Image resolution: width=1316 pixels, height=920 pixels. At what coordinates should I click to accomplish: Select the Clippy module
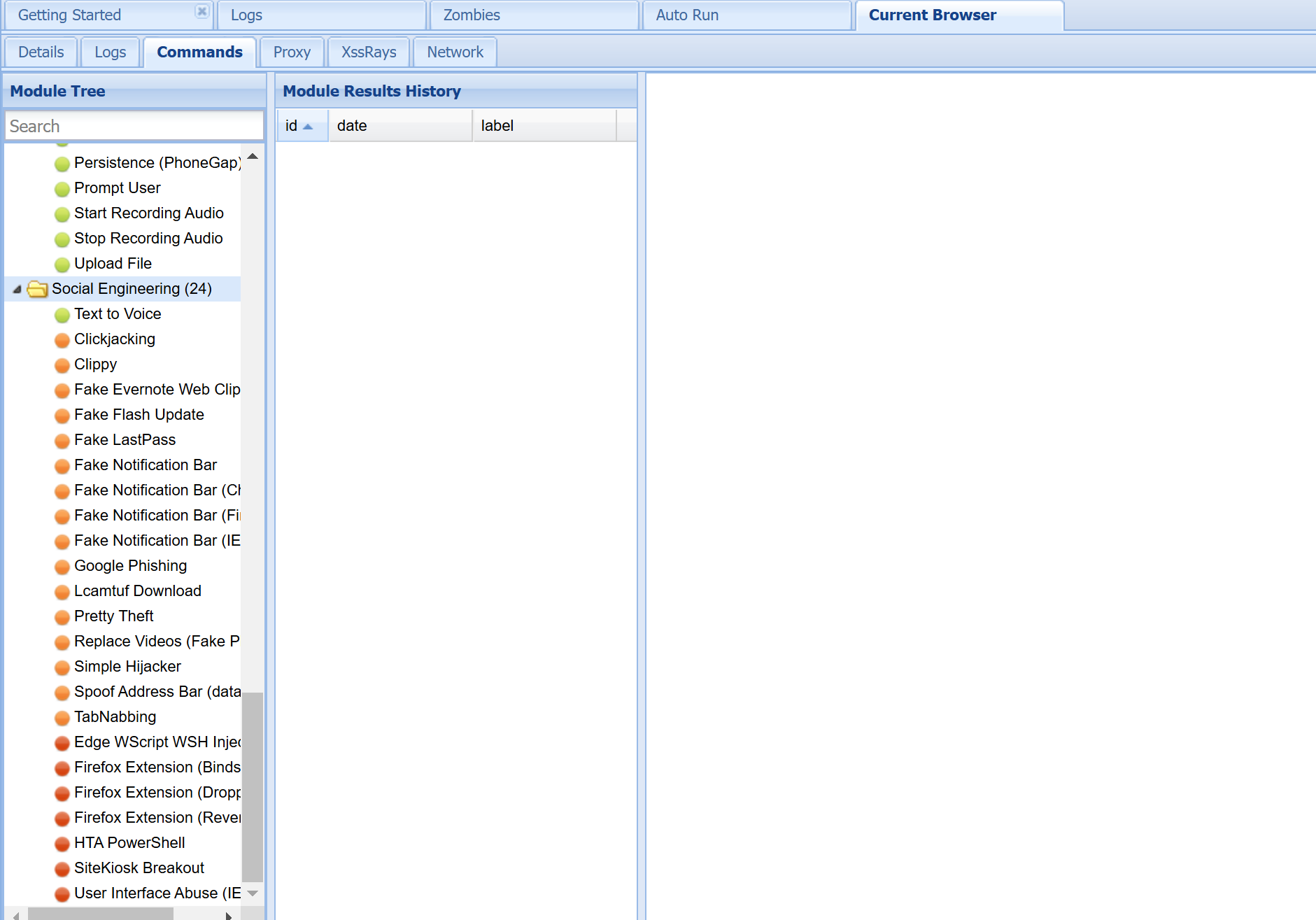95,365
